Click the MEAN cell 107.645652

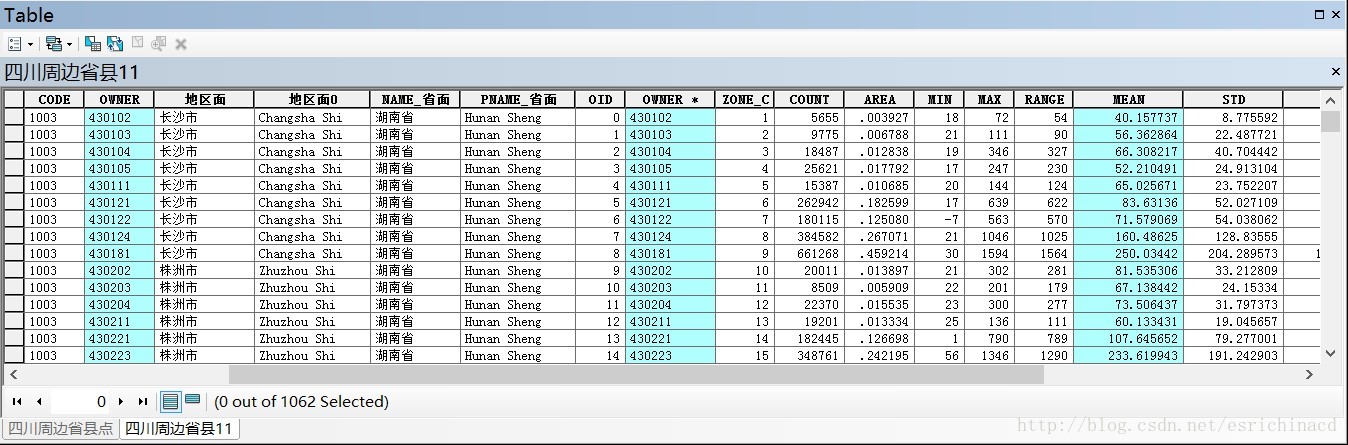point(1128,338)
